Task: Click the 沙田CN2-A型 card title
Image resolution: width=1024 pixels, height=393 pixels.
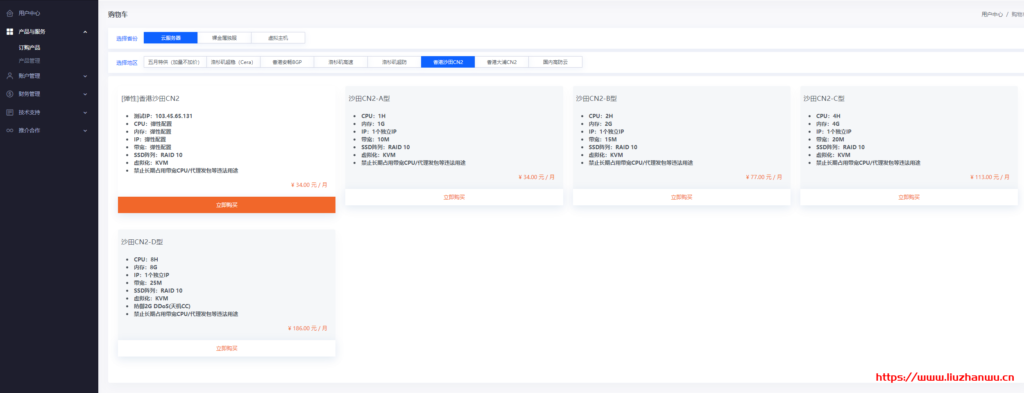Action: (x=369, y=99)
